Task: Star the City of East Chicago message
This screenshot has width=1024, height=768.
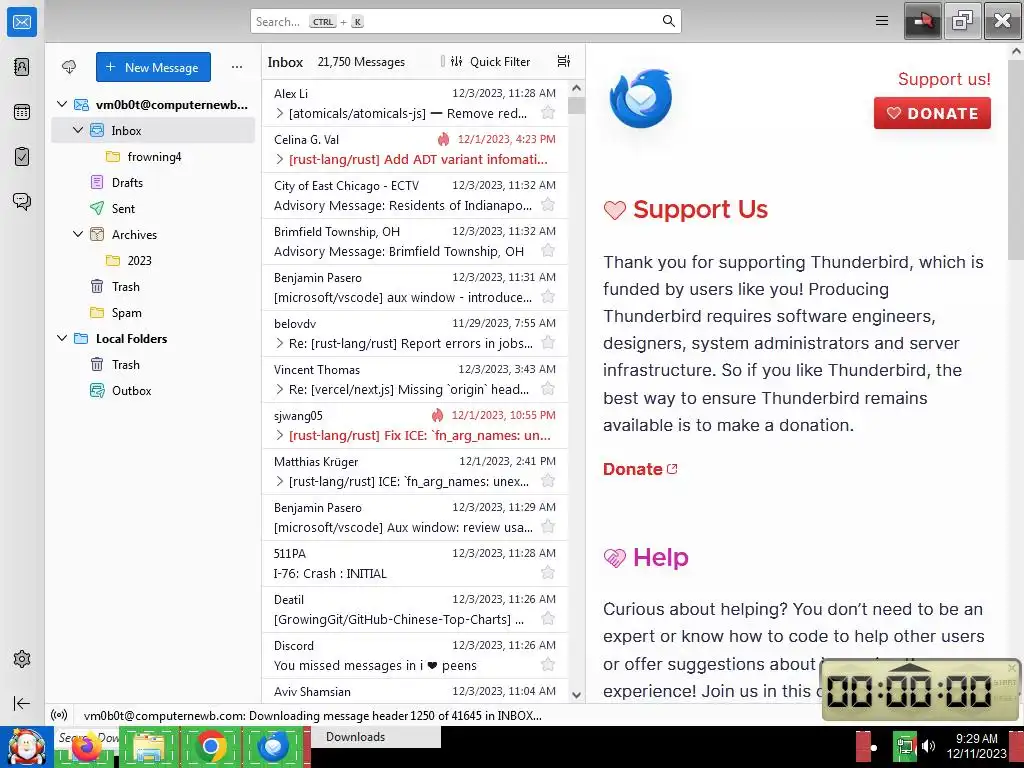Action: [548, 205]
